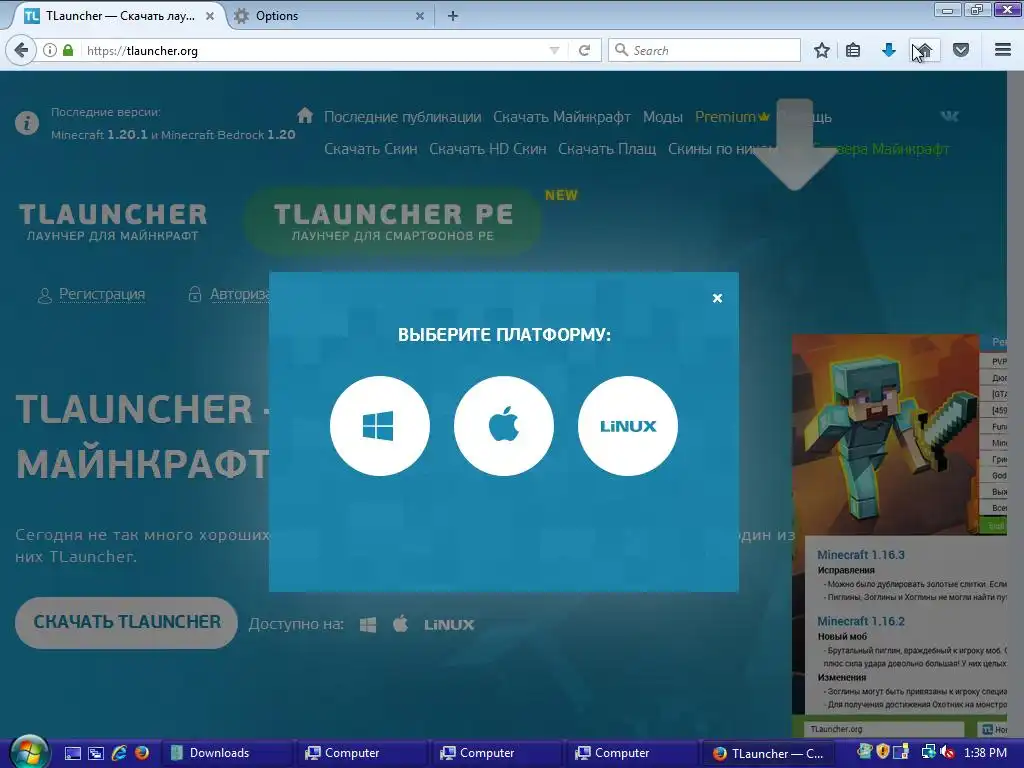This screenshot has height=768, width=1024.
Task: Show site information icon in address bar
Action: click(50, 50)
